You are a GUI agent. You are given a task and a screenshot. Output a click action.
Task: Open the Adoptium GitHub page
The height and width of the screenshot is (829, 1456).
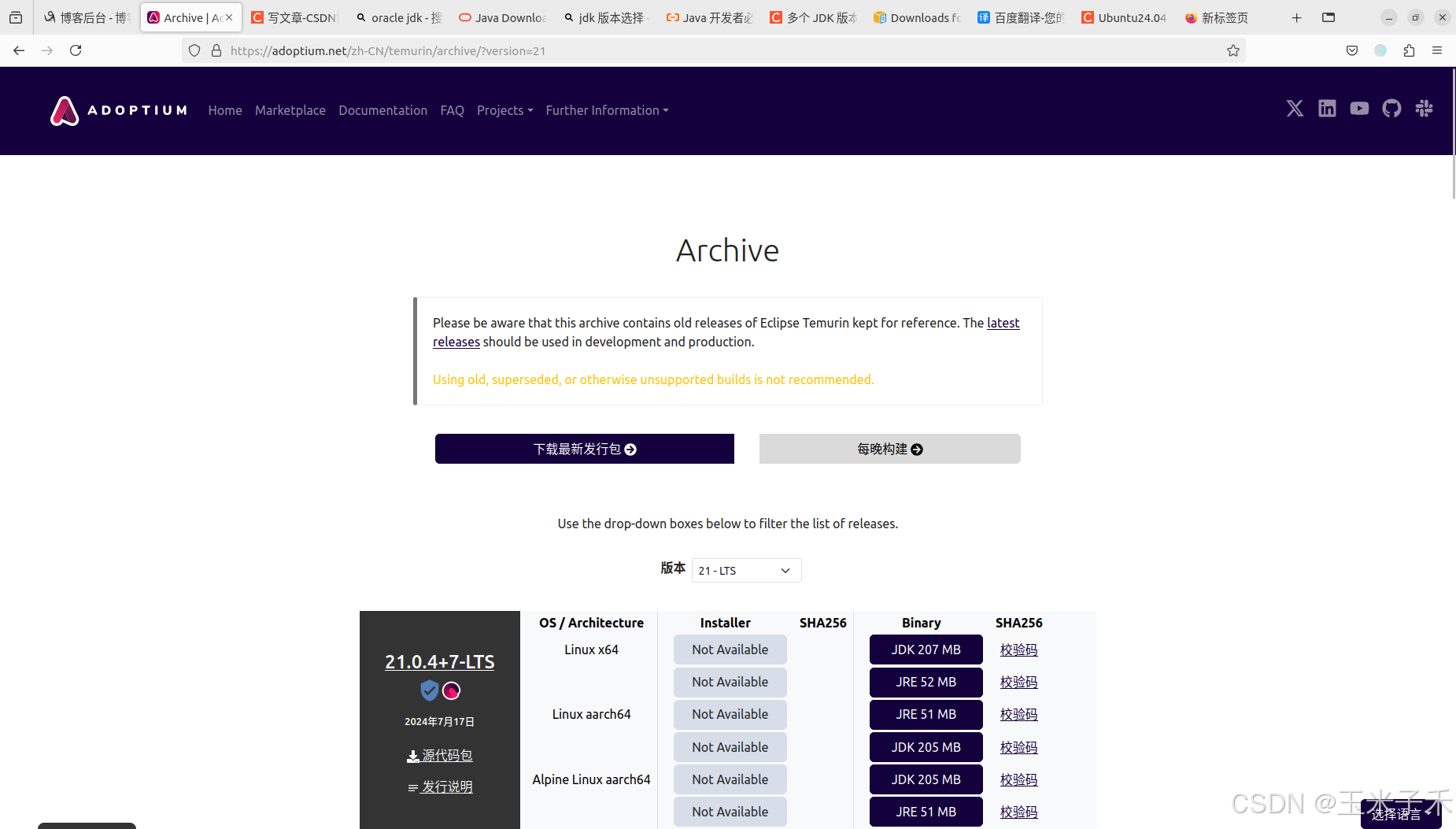coord(1391,109)
